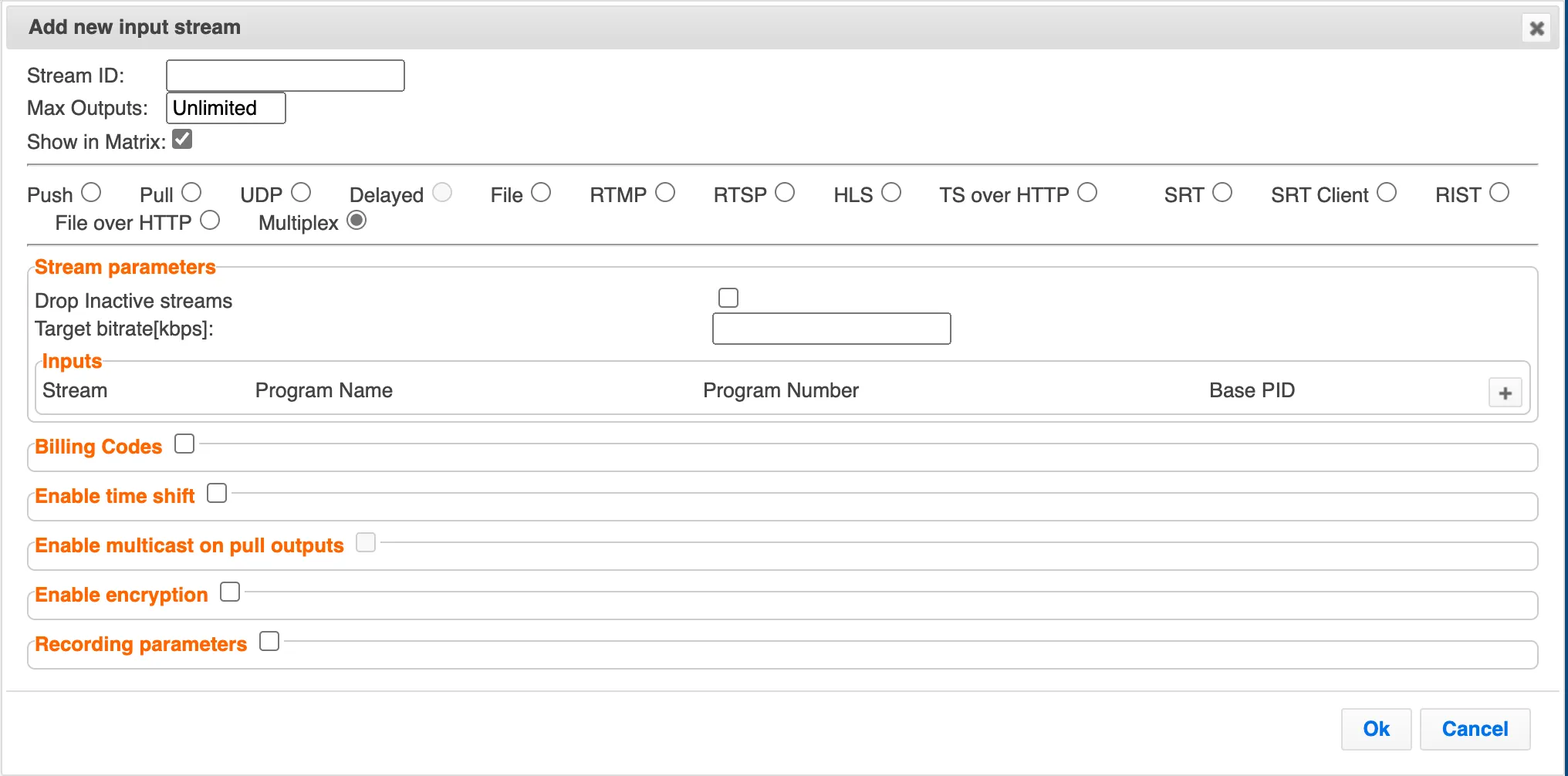Screen dimensions: 1568x776
Task: Select the RIST radio button
Action: pos(1499,192)
